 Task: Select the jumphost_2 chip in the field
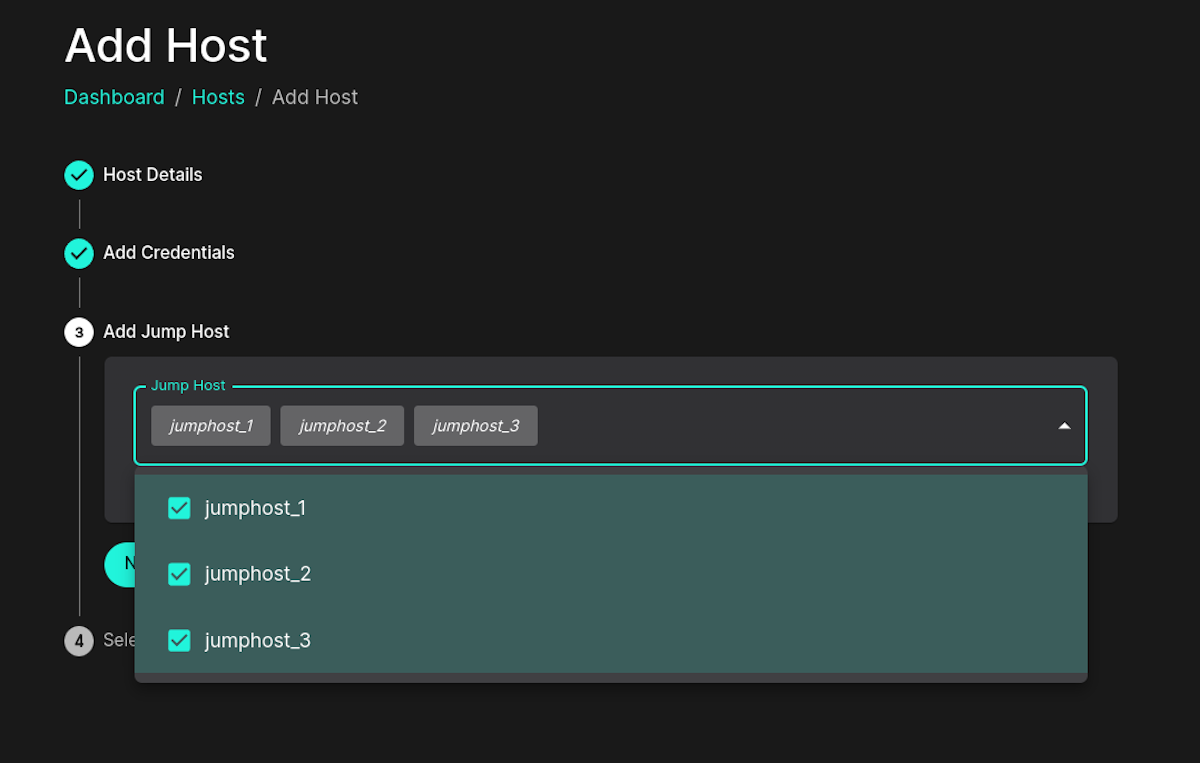pyautogui.click(x=342, y=425)
